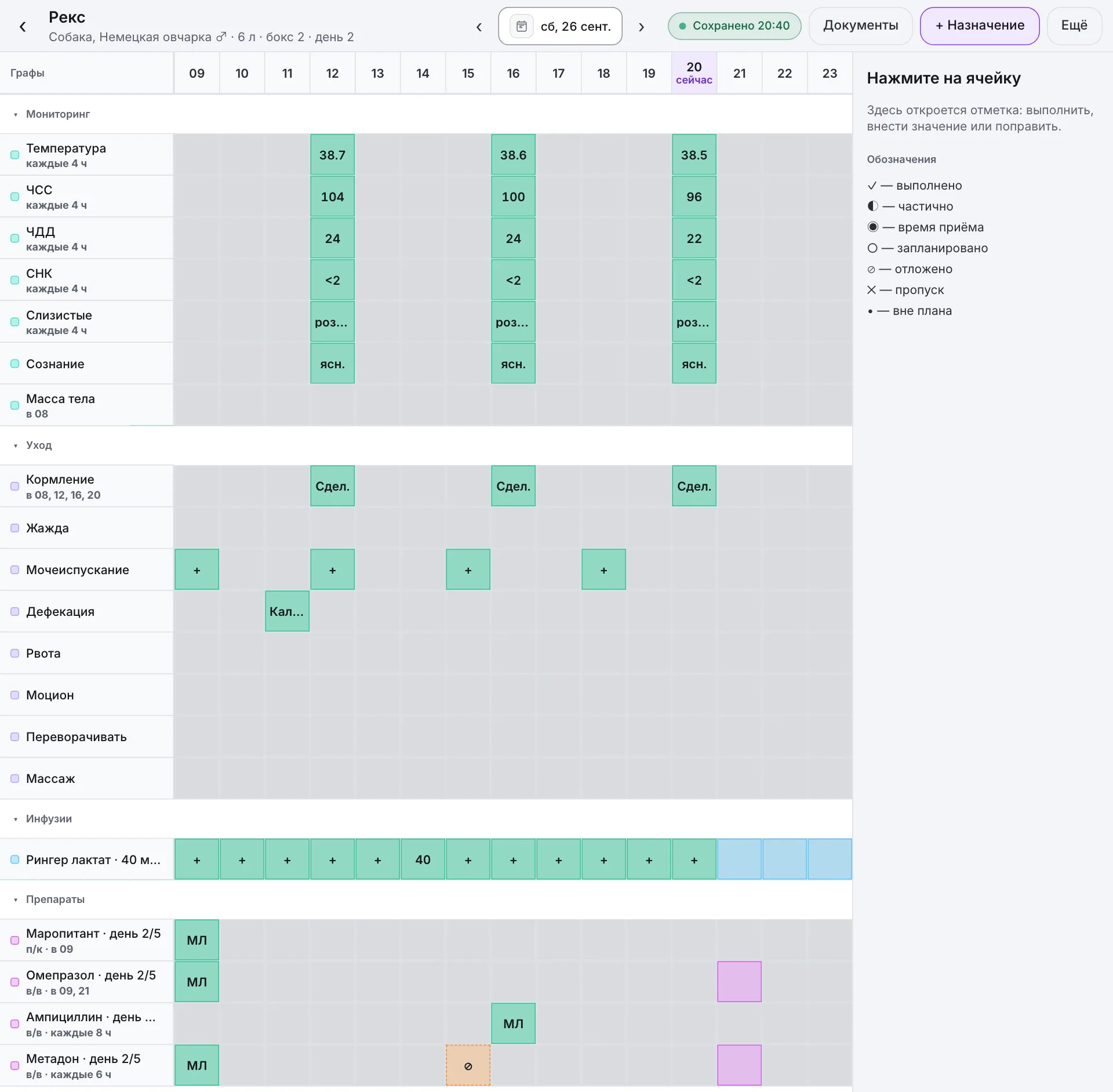Toggle the Рвота row marker

click(x=15, y=653)
